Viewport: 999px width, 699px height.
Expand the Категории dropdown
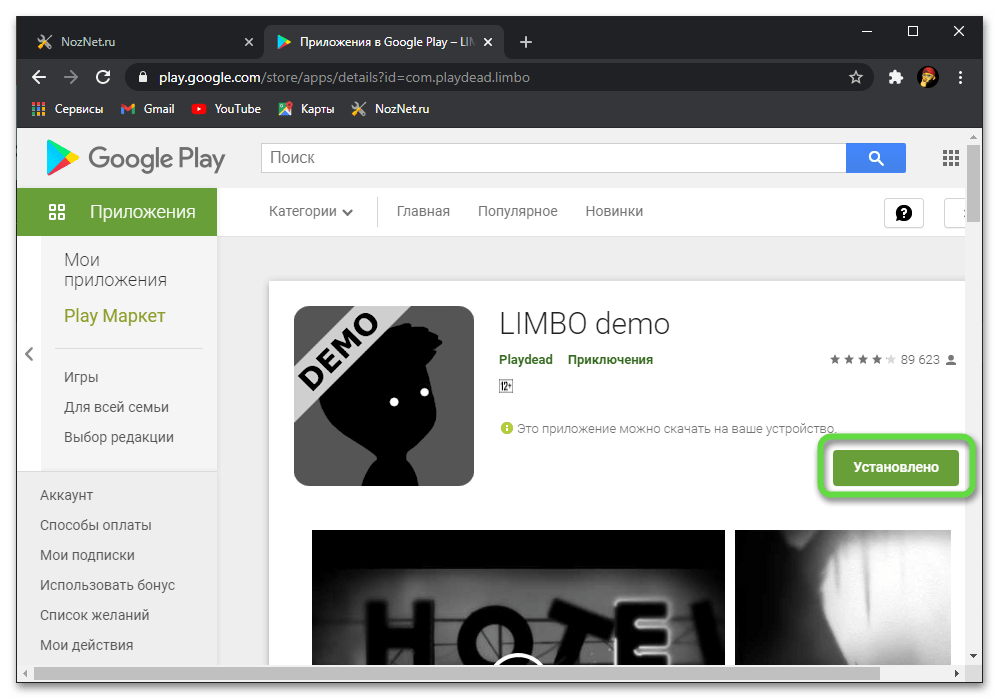pyautogui.click(x=311, y=212)
